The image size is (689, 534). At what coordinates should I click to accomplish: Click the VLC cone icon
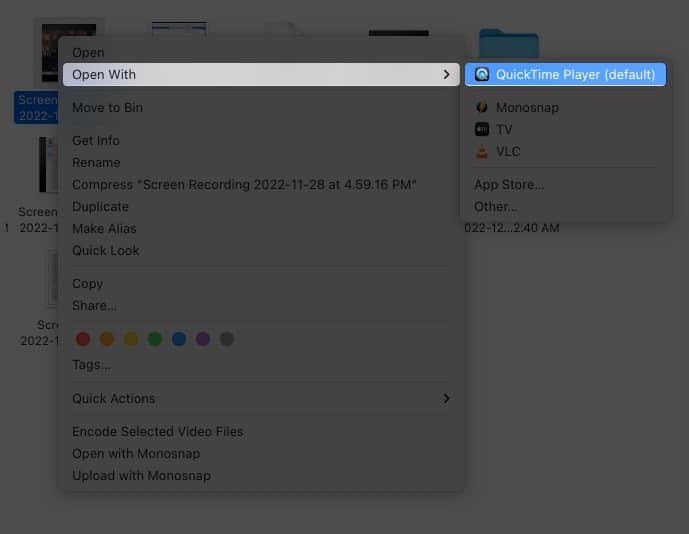click(x=482, y=152)
